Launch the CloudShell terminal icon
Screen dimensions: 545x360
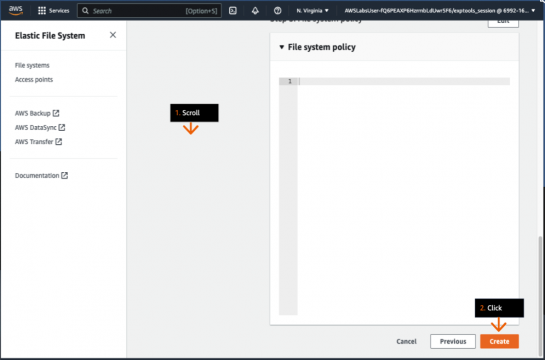tap(233, 11)
